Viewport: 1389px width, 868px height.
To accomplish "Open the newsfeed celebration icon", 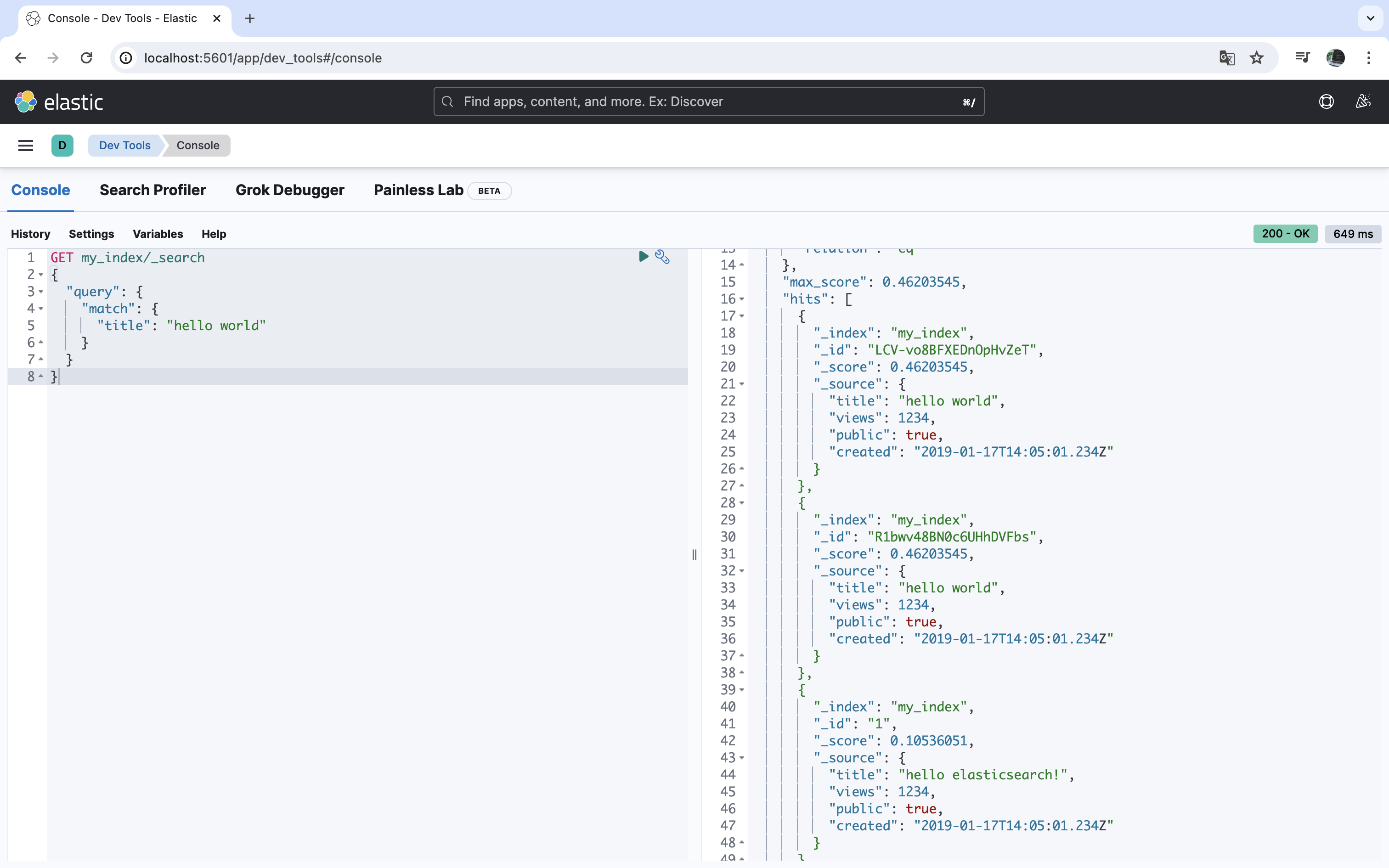I will pos(1363,101).
